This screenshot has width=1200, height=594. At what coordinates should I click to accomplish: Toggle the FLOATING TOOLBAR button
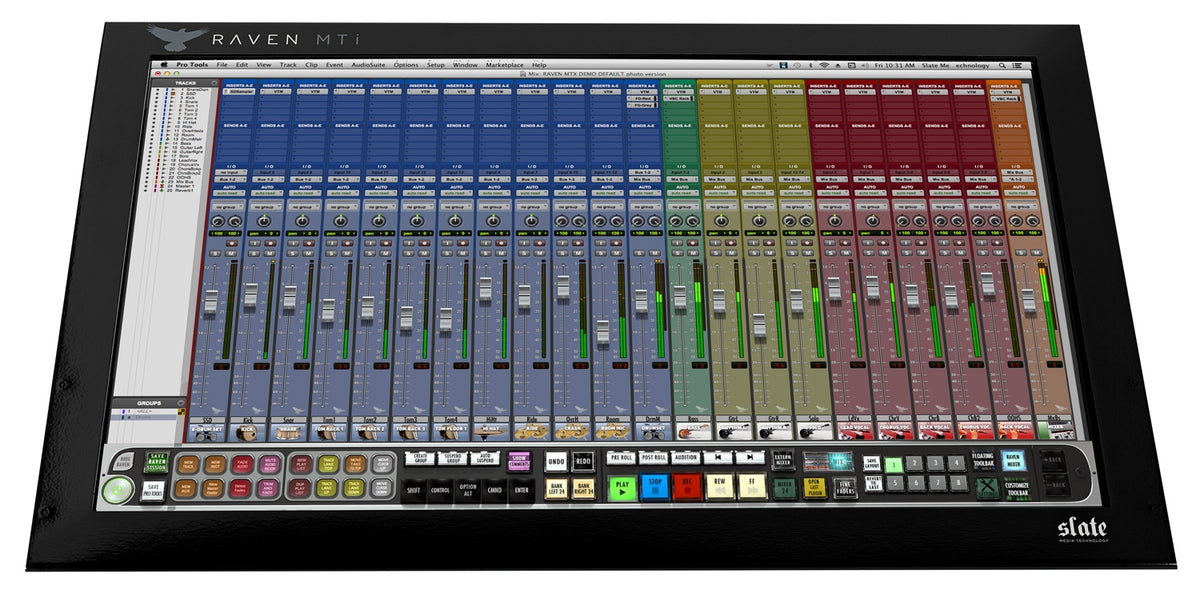983,460
